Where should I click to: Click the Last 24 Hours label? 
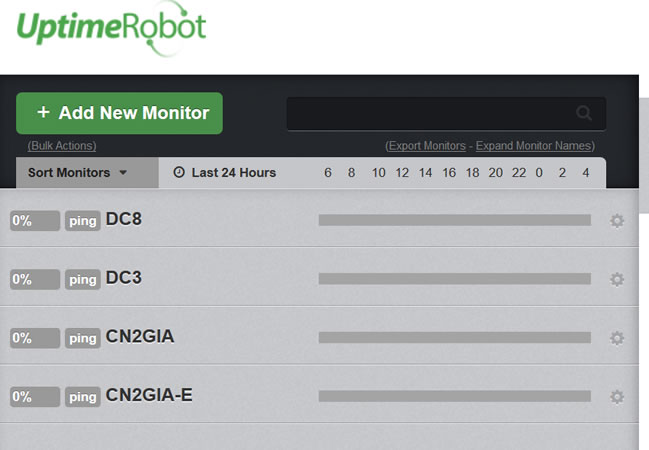click(x=233, y=173)
